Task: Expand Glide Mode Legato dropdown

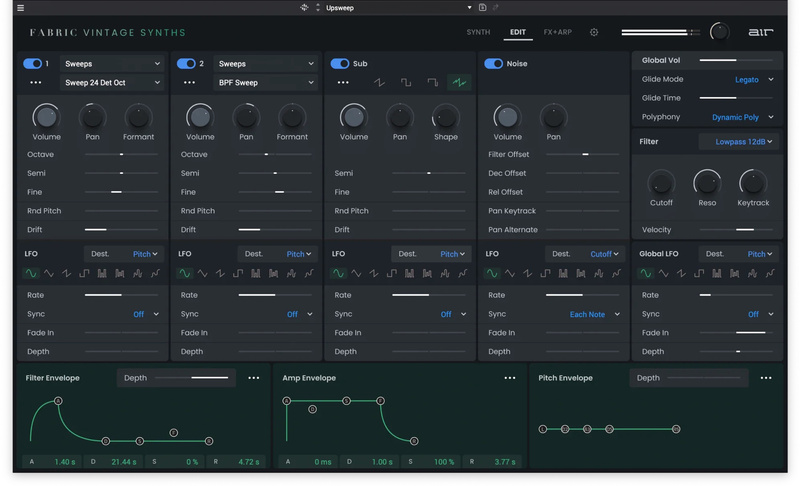Action: pos(754,80)
